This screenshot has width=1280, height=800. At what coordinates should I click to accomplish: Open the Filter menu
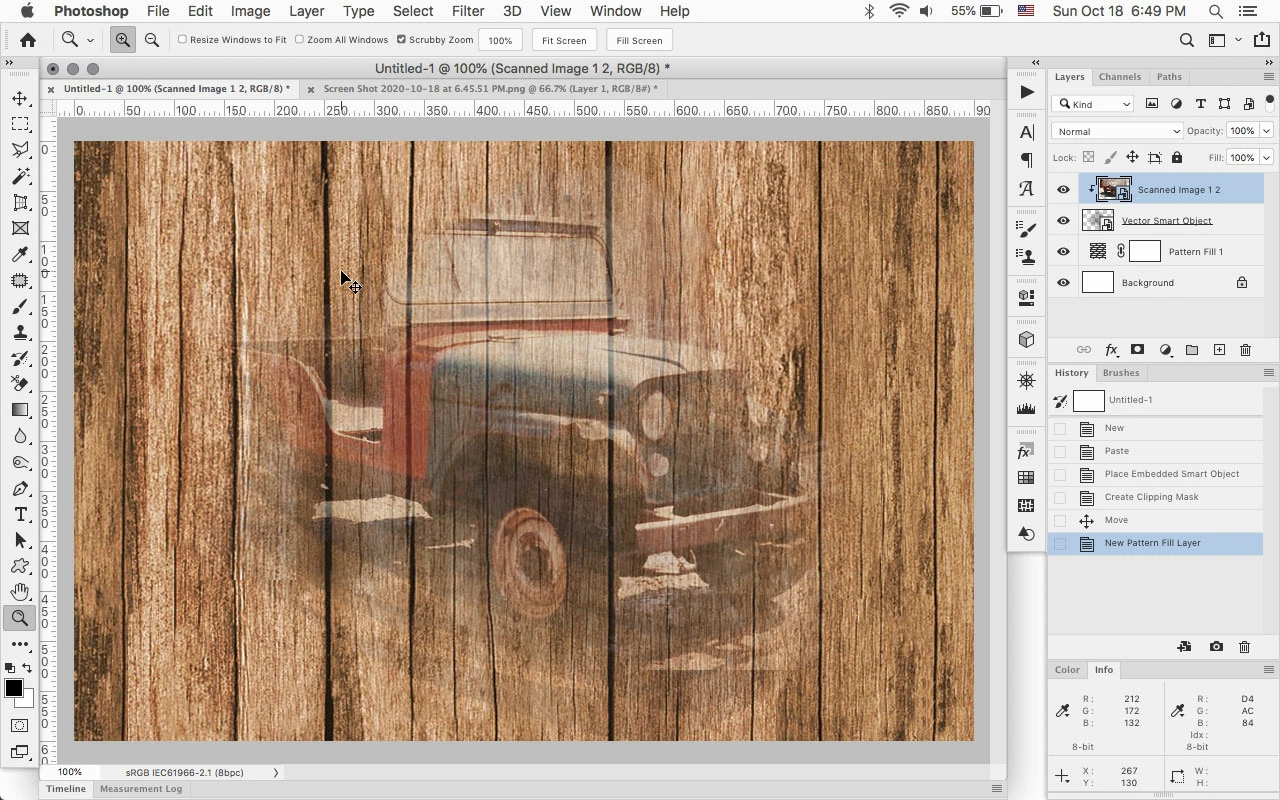pyautogui.click(x=467, y=11)
